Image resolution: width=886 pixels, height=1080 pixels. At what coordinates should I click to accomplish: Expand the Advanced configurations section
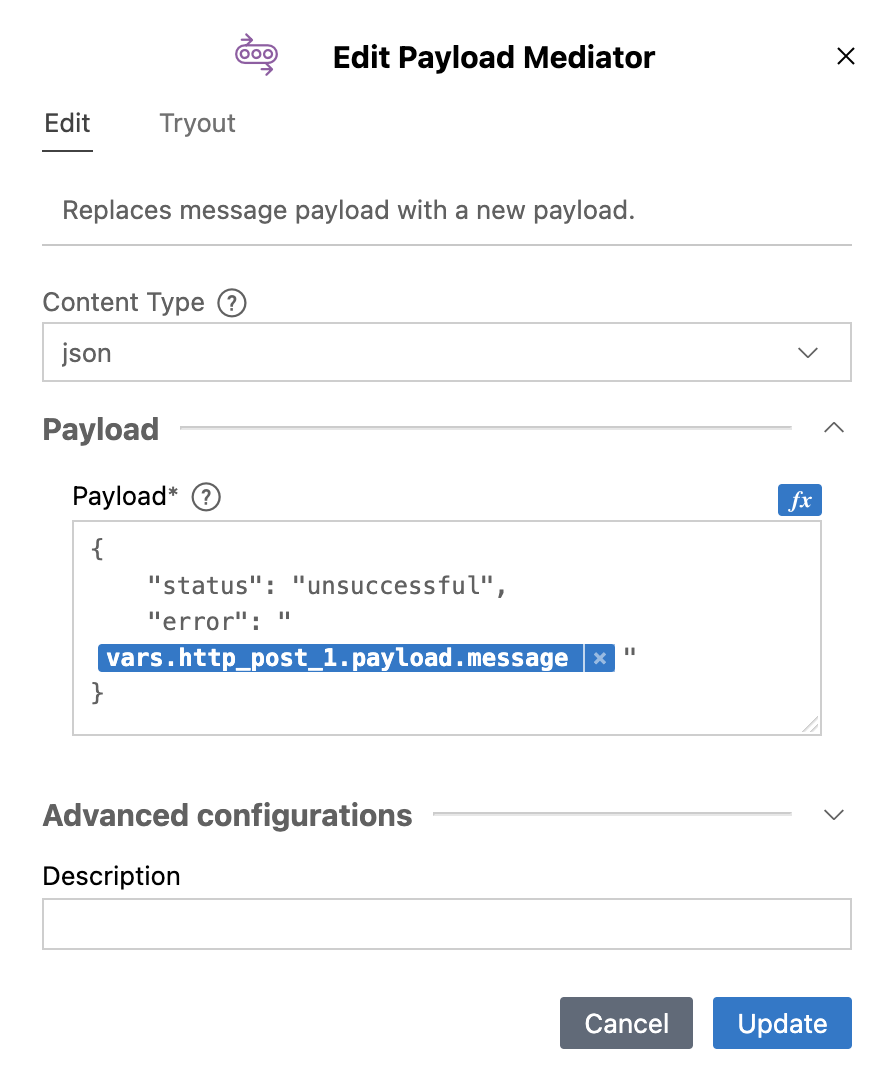[x=834, y=815]
